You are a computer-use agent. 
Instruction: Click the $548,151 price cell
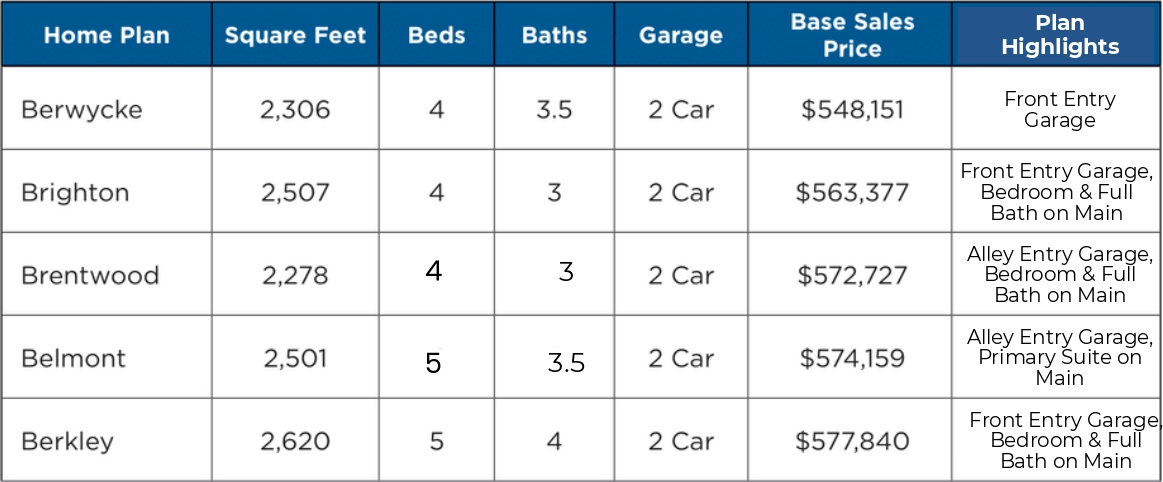point(852,110)
